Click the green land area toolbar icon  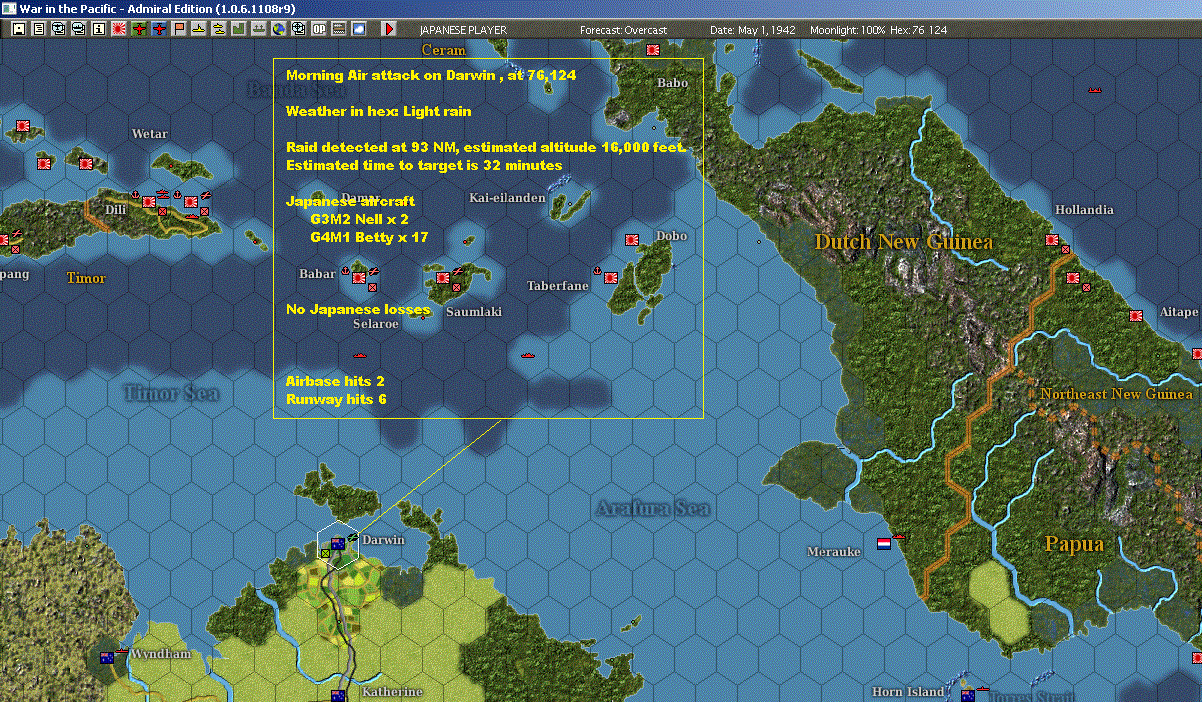(x=240, y=29)
